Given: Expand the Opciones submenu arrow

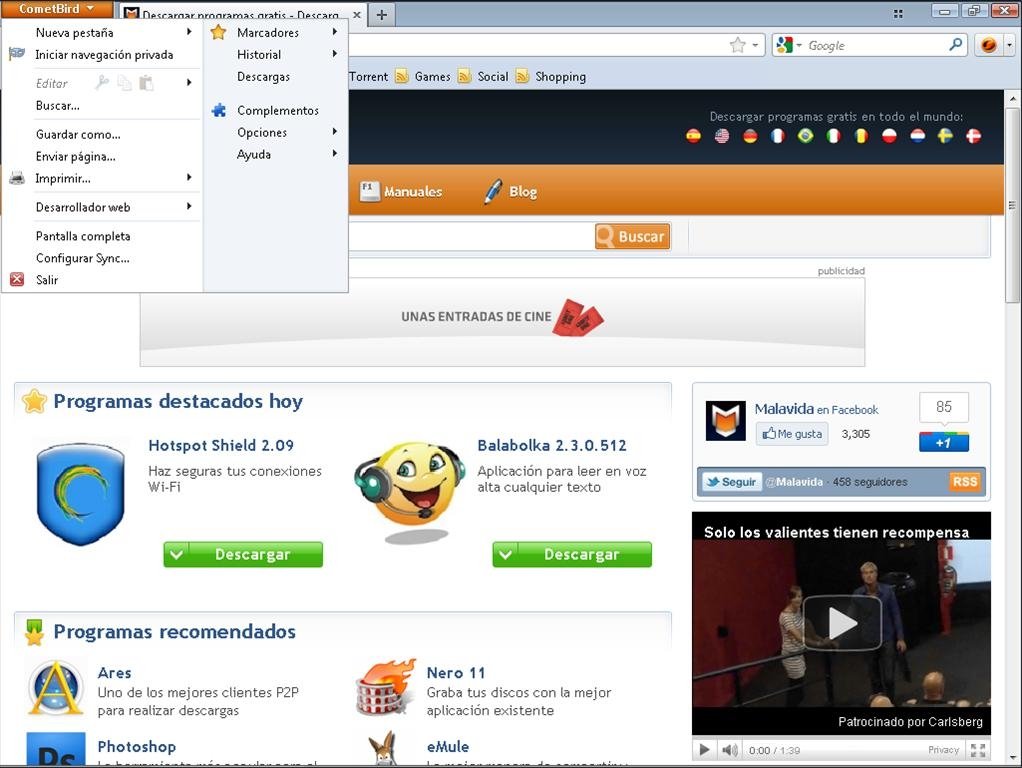Looking at the screenshot, I should 334,131.
